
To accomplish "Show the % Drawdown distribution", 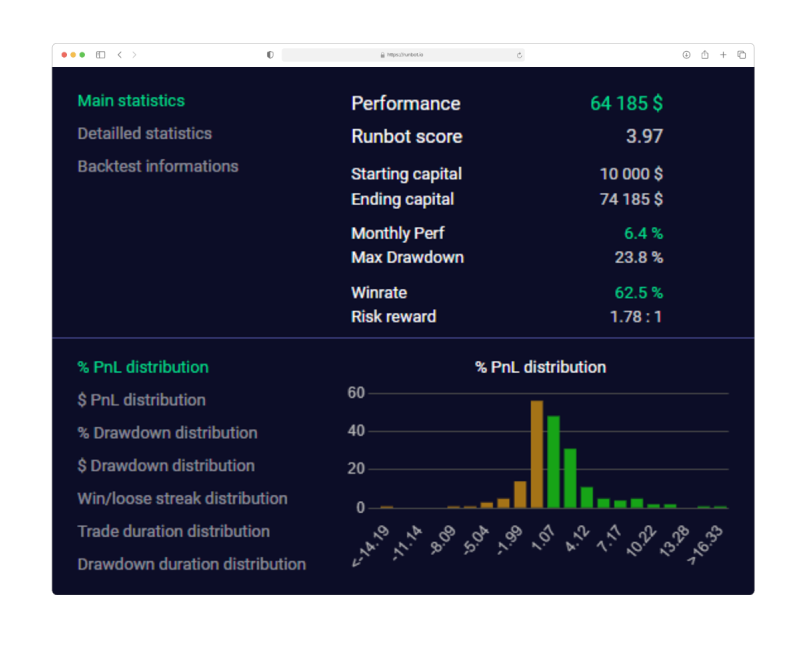I will pyautogui.click(x=167, y=432).
